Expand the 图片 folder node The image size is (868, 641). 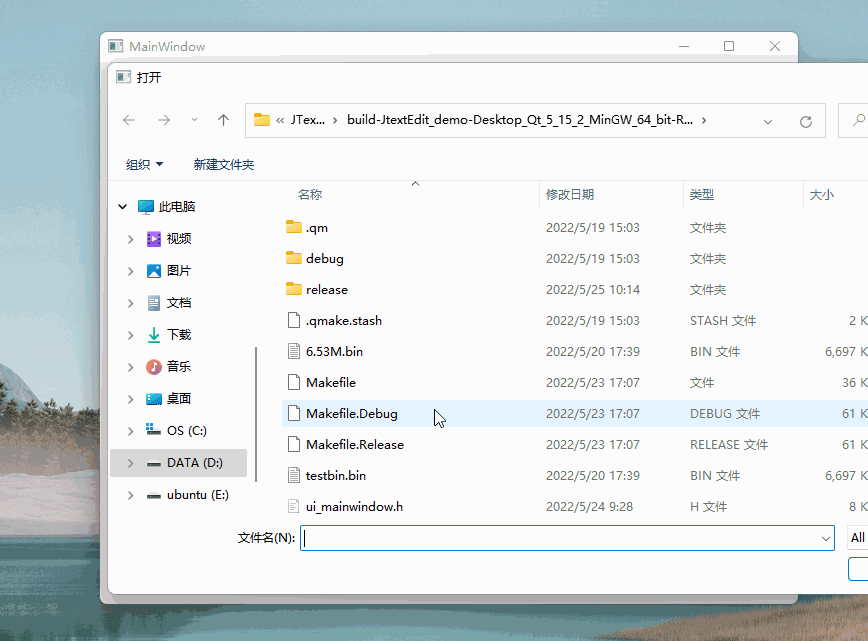(x=131, y=271)
